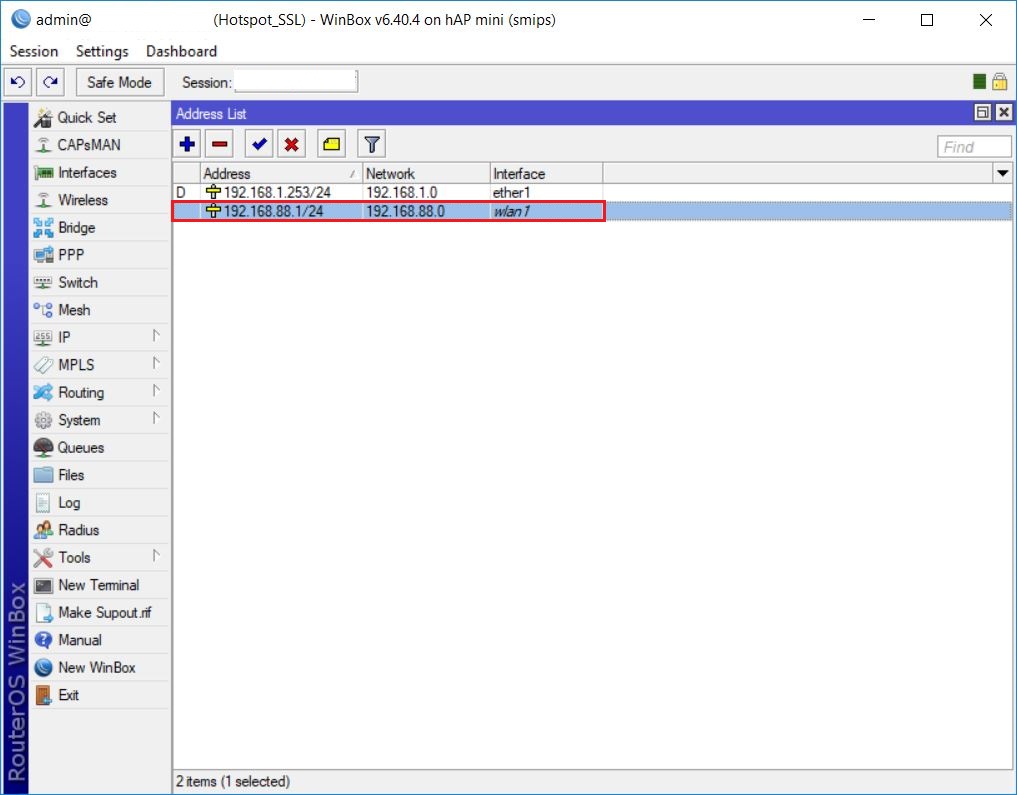Sort by Interface column header
This screenshot has height=795, width=1017.
(x=547, y=174)
